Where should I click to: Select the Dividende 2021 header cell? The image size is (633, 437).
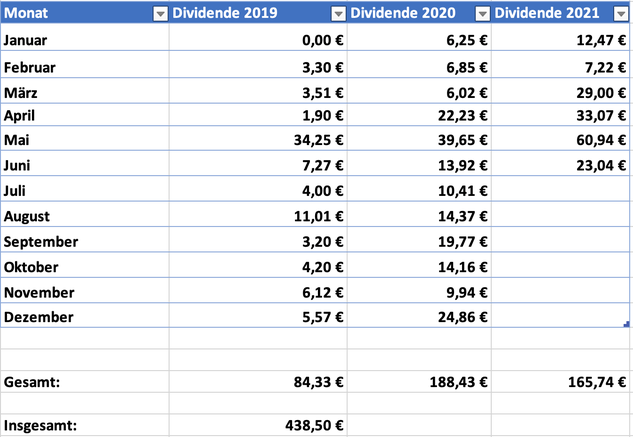(x=560, y=13)
